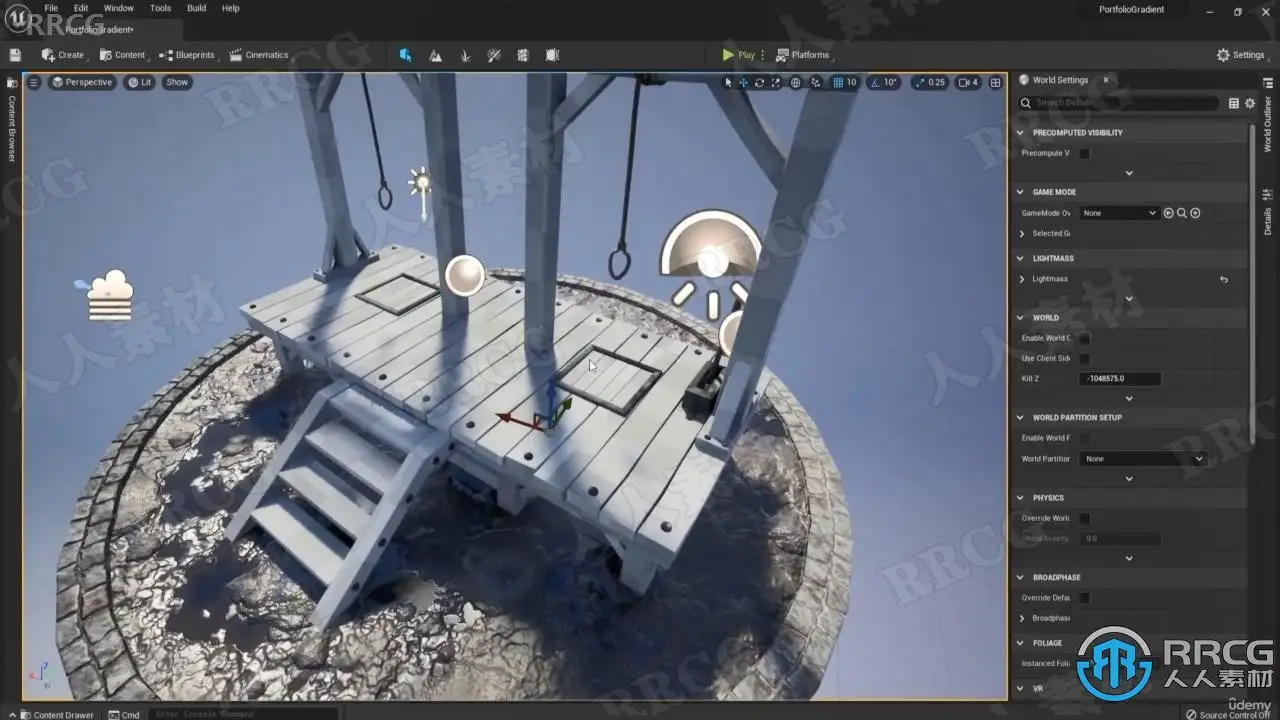This screenshot has height=720, width=1280.
Task: Change viewport Perspective view type
Action: pos(82,82)
